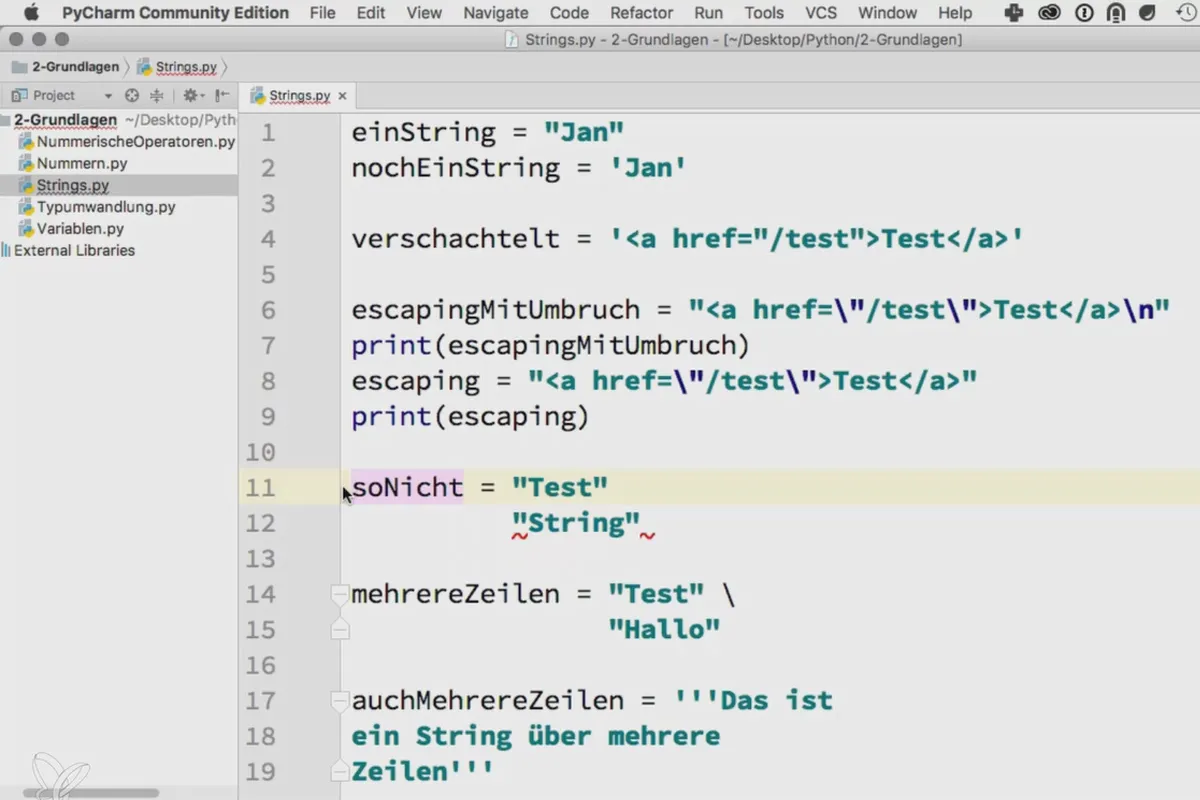Click the einString = "Jan" code line
The width and height of the screenshot is (1200, 800).
(x=488, y=133)
